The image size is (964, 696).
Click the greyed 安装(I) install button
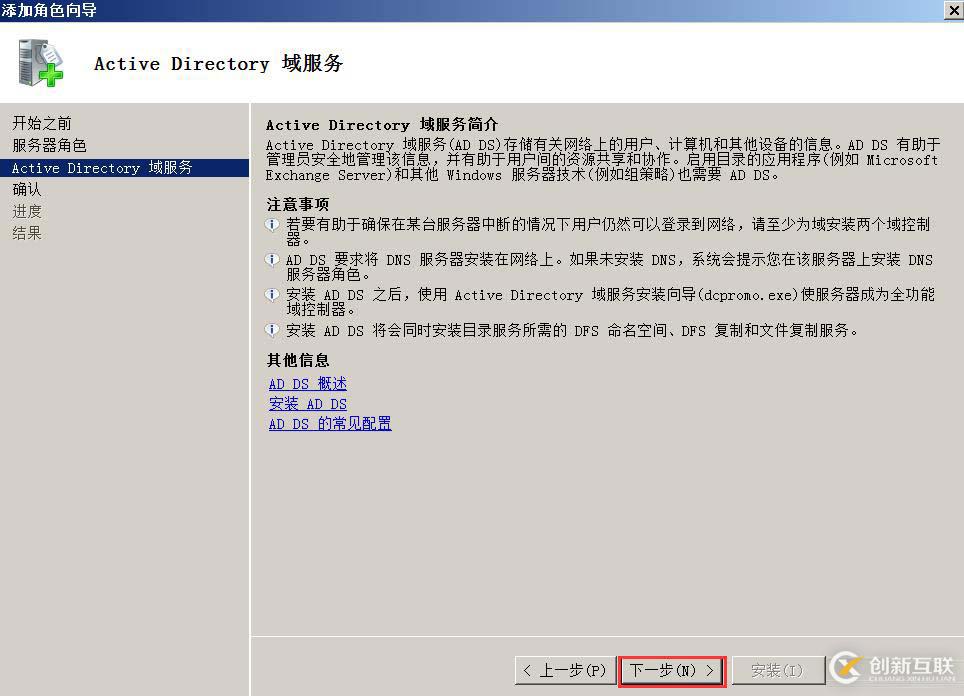click(778, 671)
